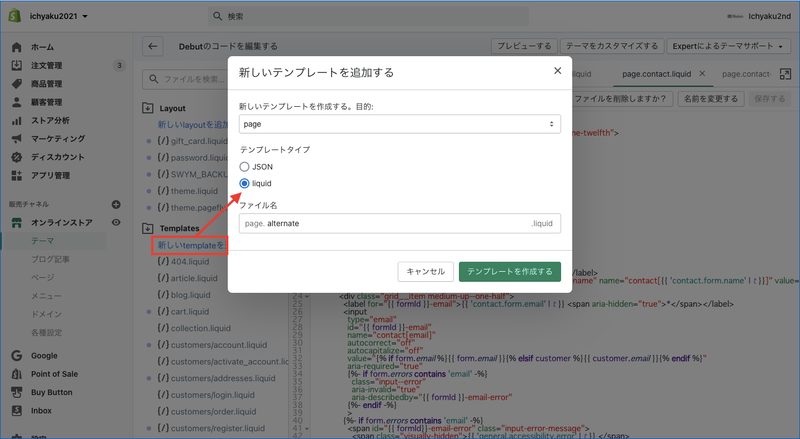Click the top 検索 search field

pyautogui.click(x=369, y=16)
